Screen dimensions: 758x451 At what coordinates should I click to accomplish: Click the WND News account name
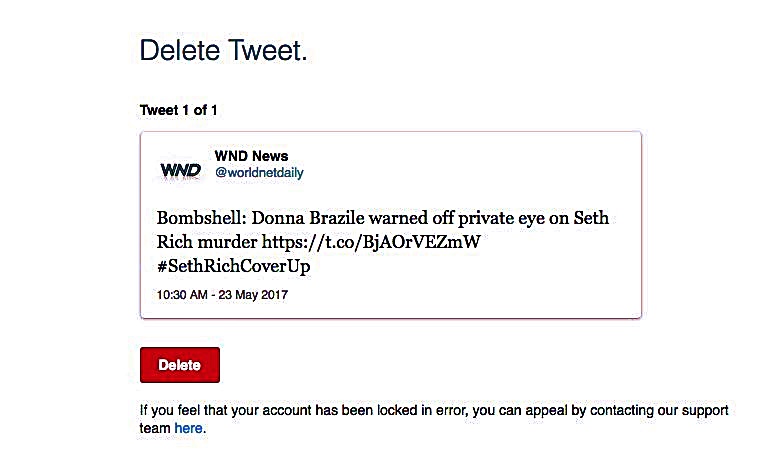(x=251, y=156)
